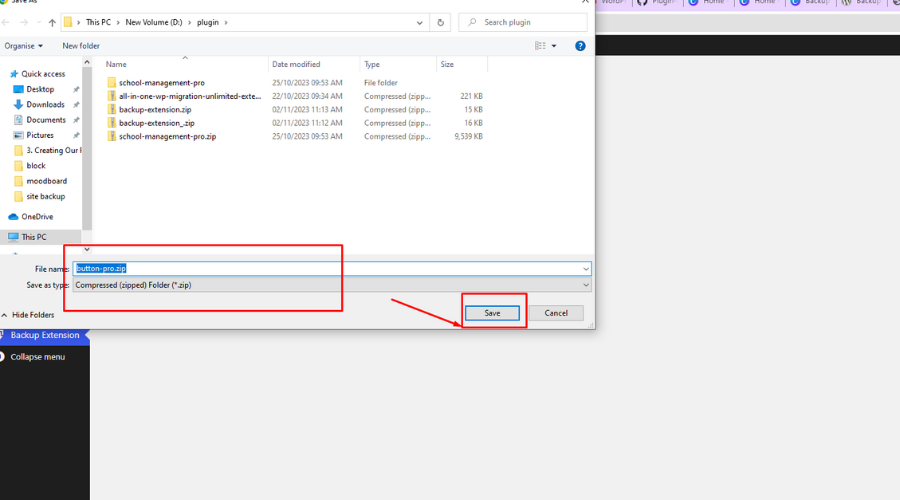Open the view options dropdown arrow
Screen dimensions: 900x500
pos(554,46)
